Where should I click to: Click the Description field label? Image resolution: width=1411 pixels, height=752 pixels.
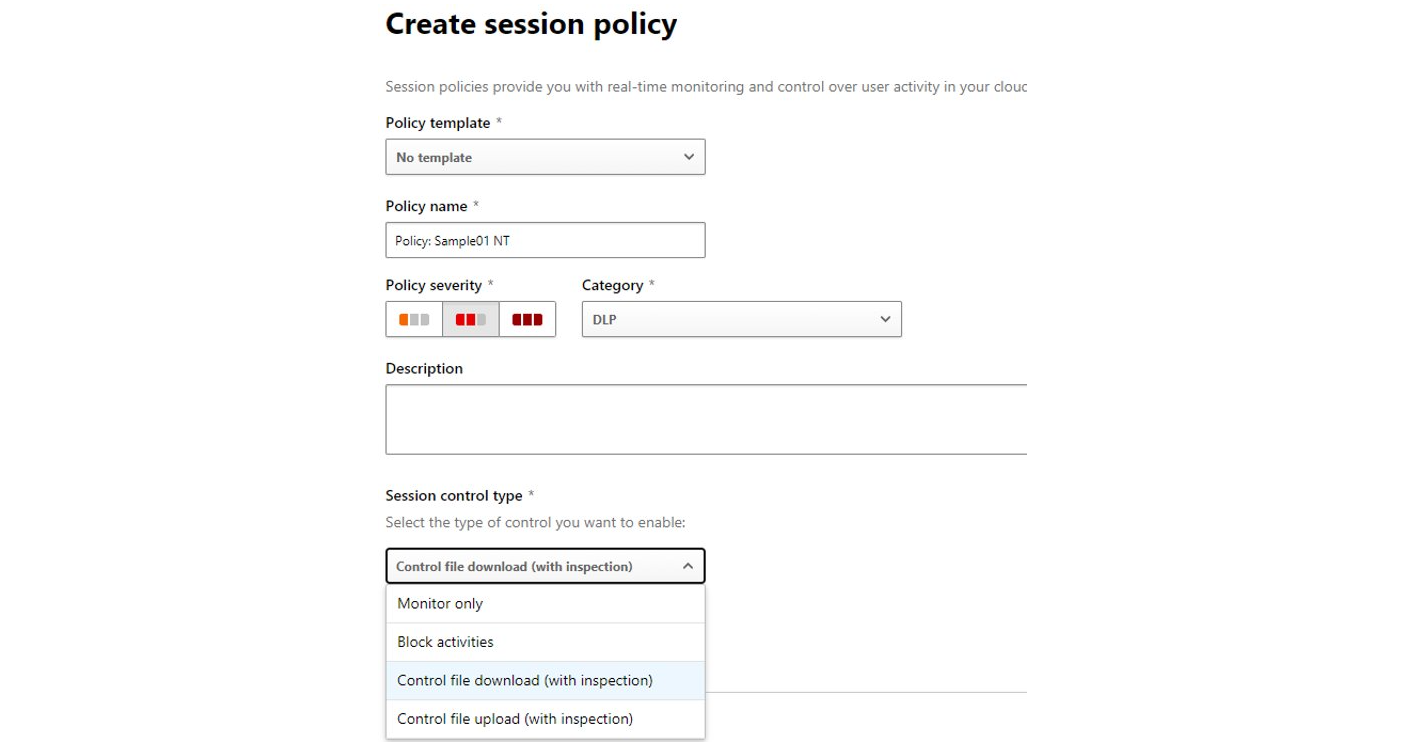click(424, 368)
